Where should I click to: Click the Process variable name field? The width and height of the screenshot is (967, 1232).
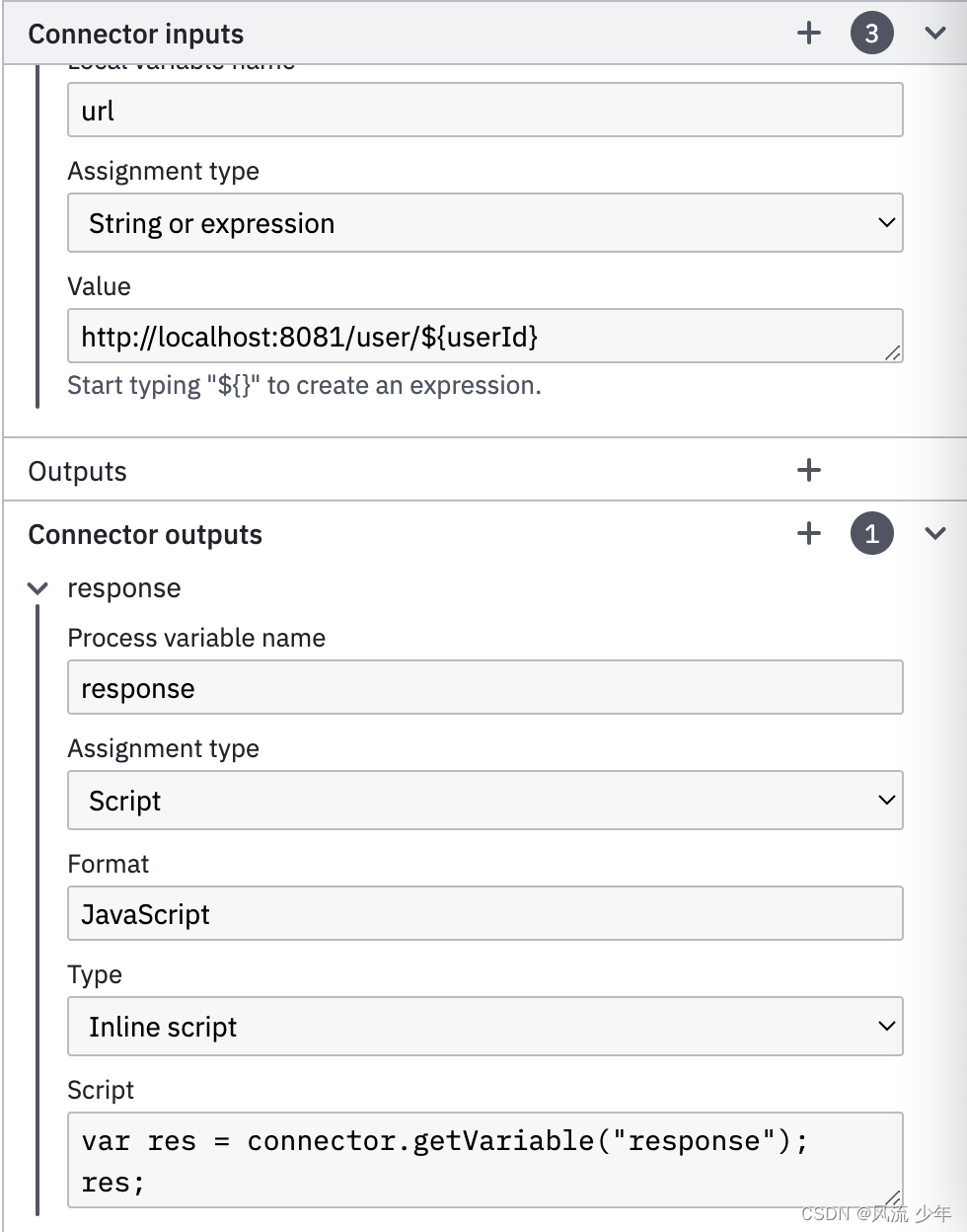485,687
